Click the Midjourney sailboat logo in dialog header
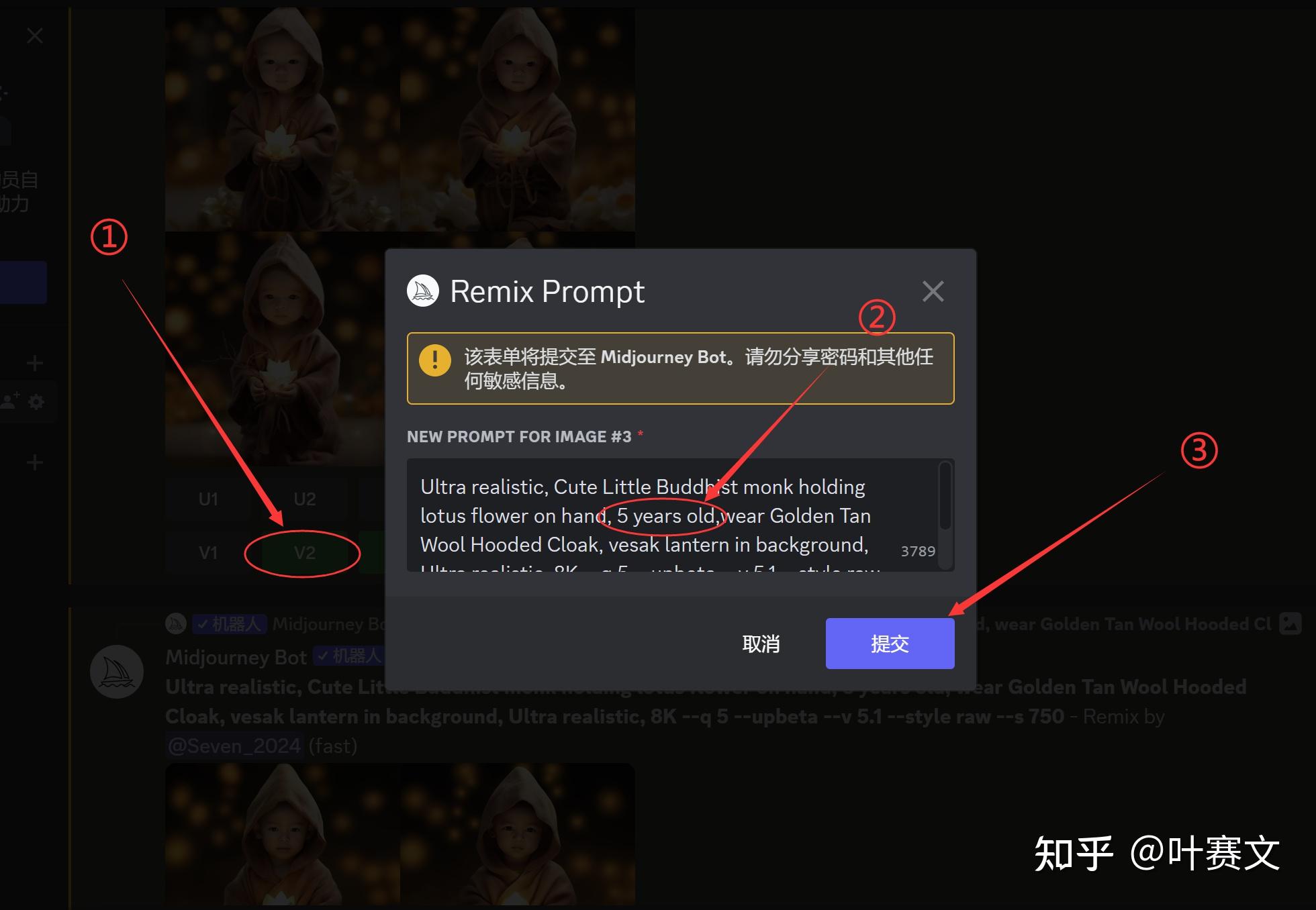The image size is (1316, 910). 423,291
